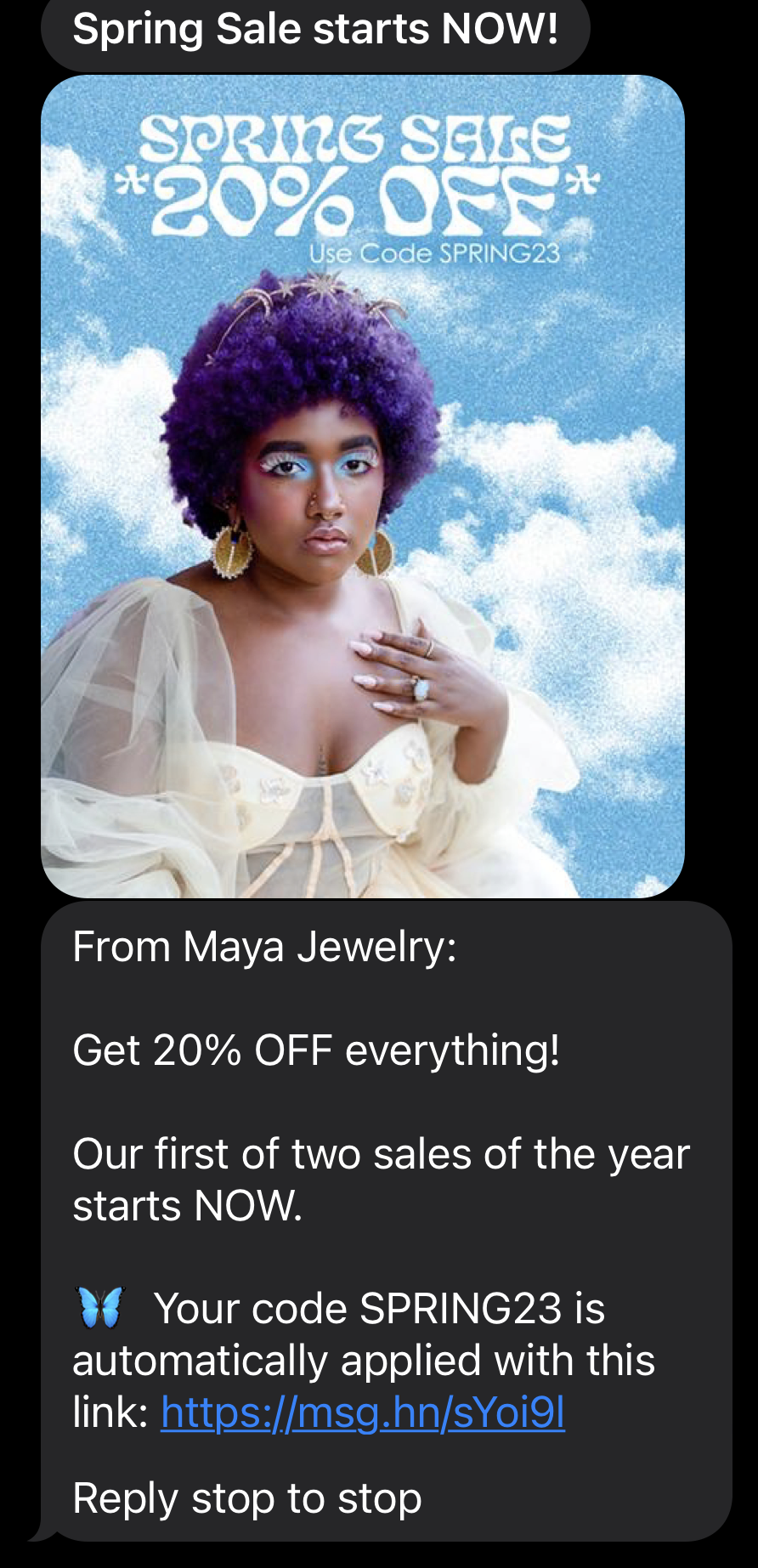Tap the "Our first of two sales" sentence
Image resolution: width=758 pixels, height=1568 pixels.
pyautogui.click(x=381, y=1154)
